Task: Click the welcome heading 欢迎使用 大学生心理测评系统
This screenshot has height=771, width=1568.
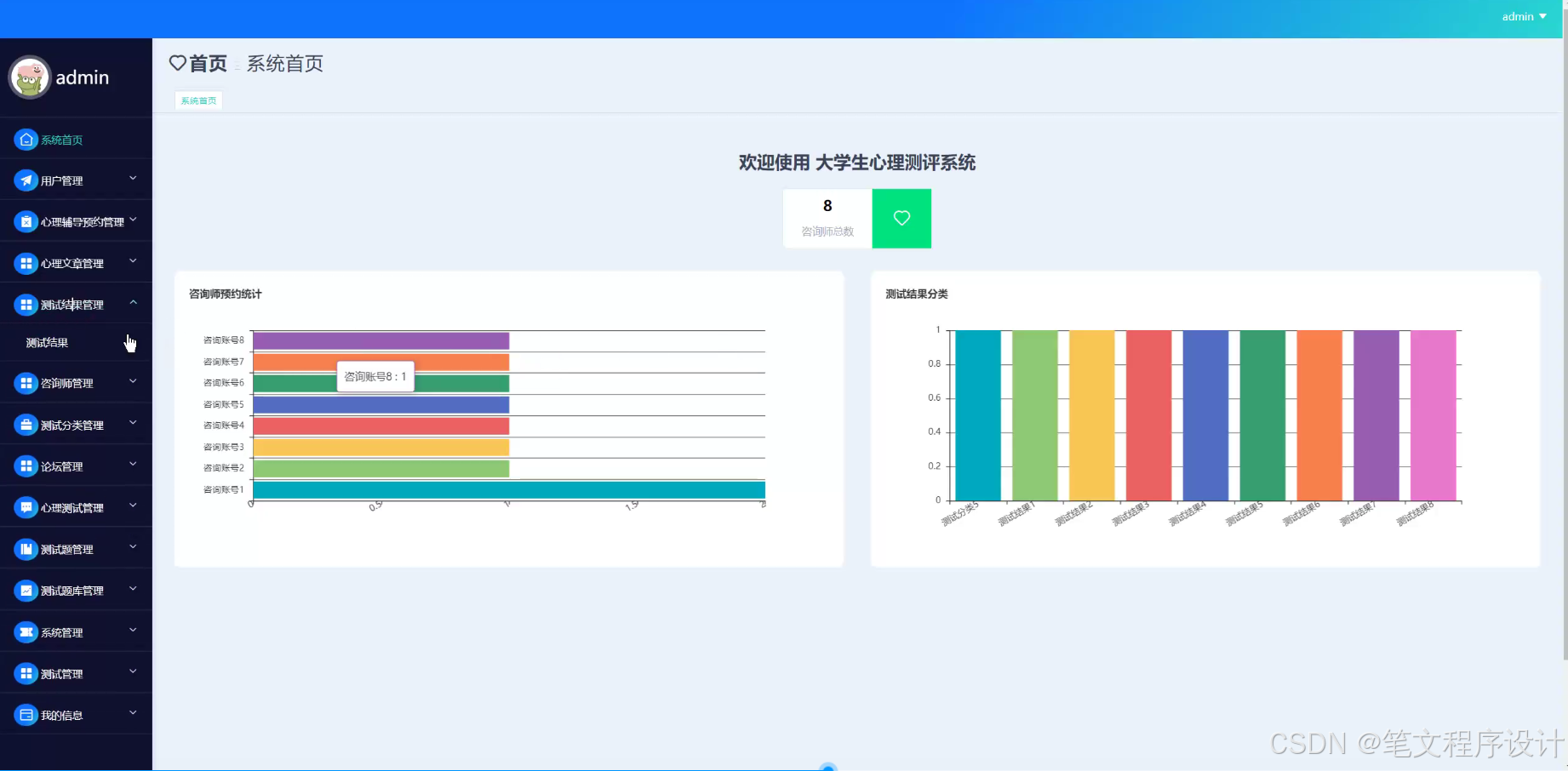Action: tap(857, 163)
